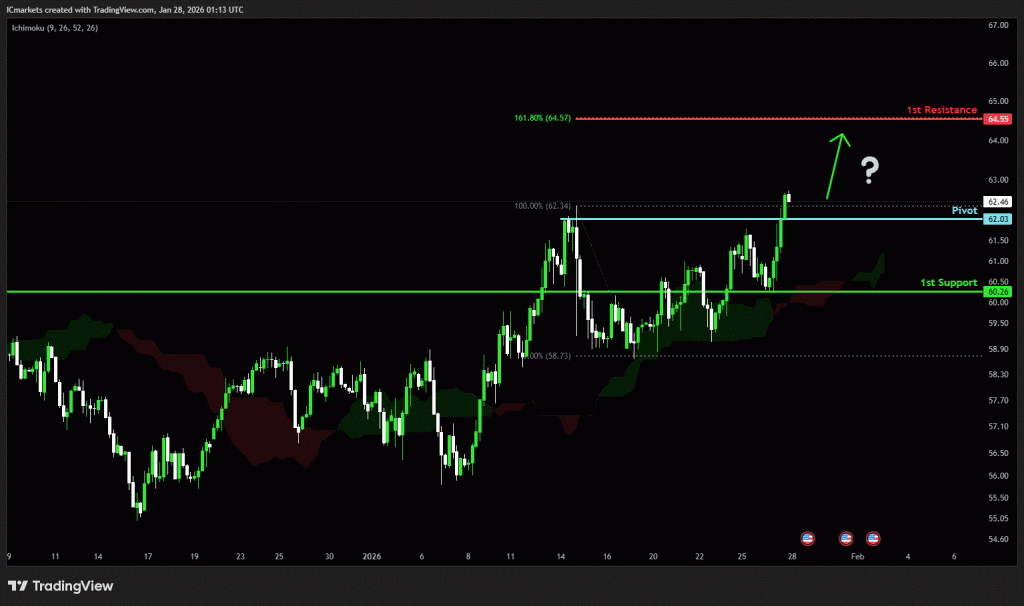Click the green 60.26 support price tag
The height and width of the screenshot is (606, 1024).
[x=996, y=292]
